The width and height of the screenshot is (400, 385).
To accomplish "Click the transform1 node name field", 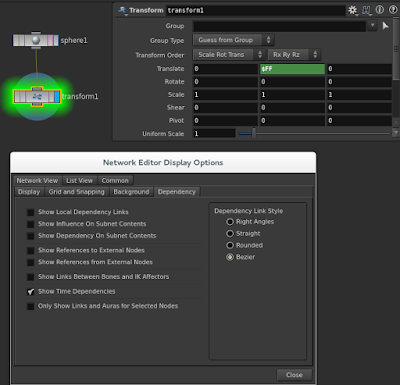I will [256, 10].
